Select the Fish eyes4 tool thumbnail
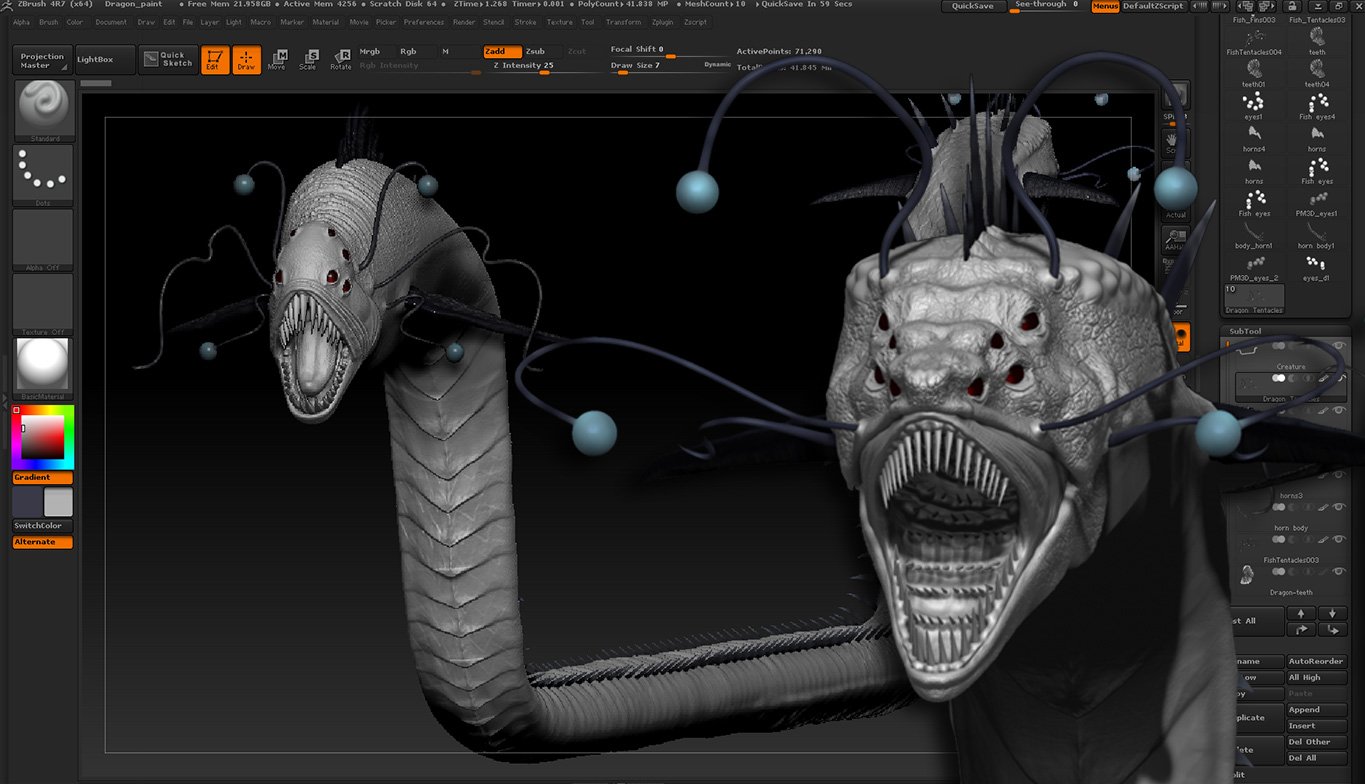 [x=1317, y=105]
